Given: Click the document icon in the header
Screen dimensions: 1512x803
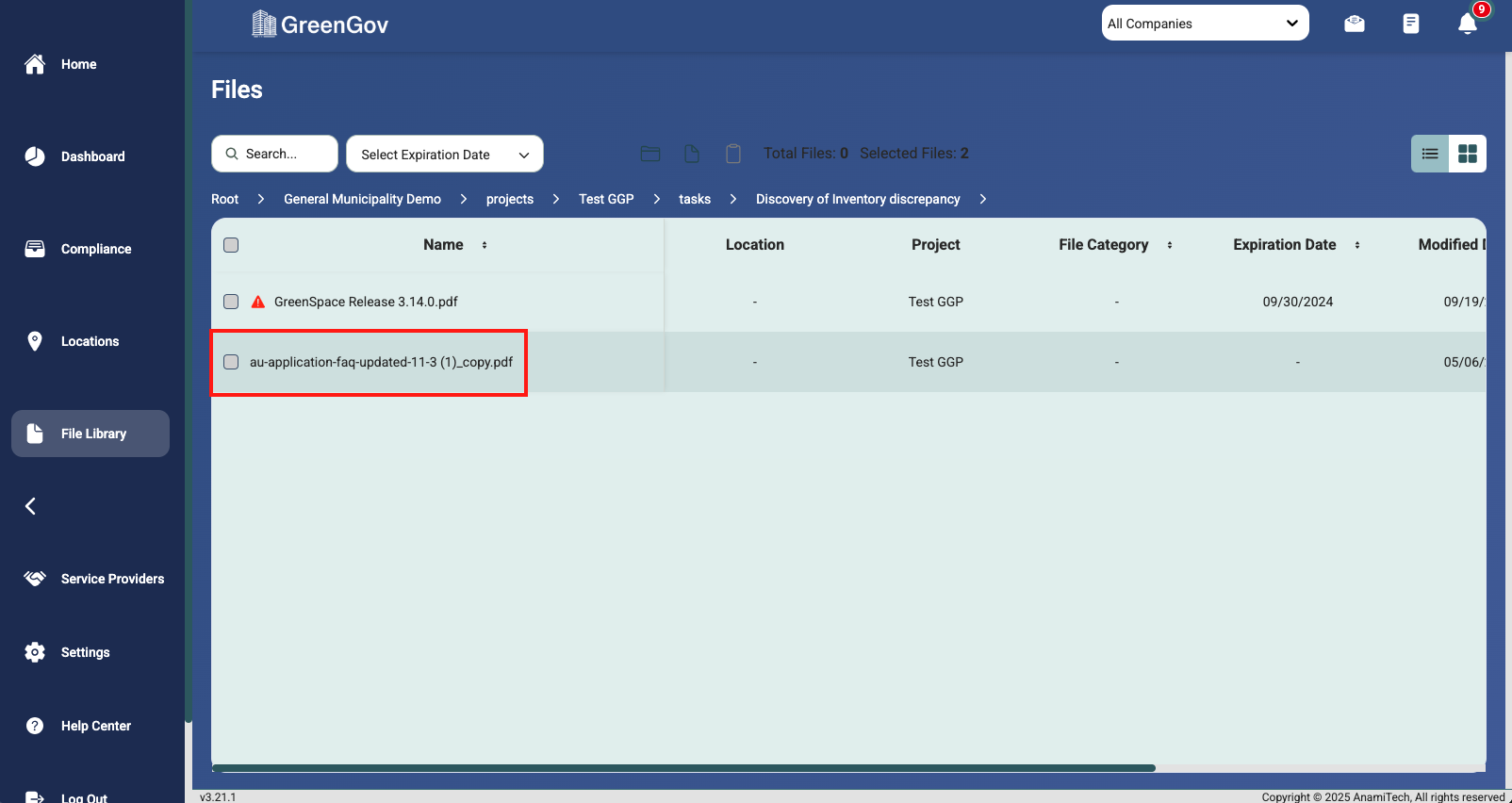Looking at the screenshot, I should point(1411,24).
